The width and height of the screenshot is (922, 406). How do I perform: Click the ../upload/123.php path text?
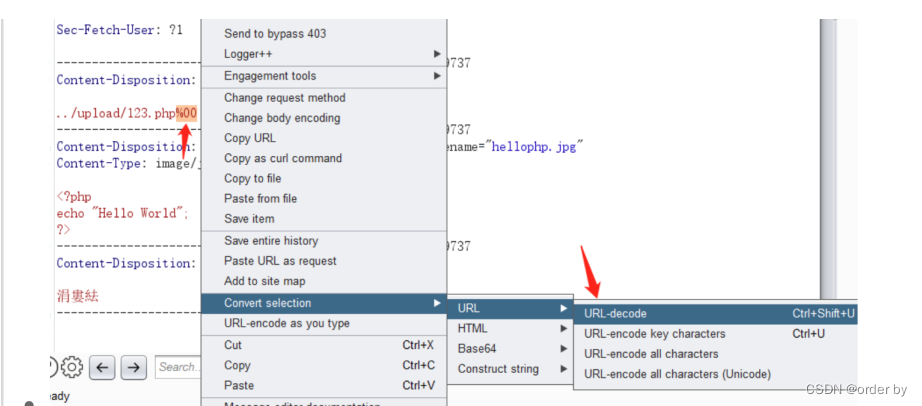pos(116,114)
